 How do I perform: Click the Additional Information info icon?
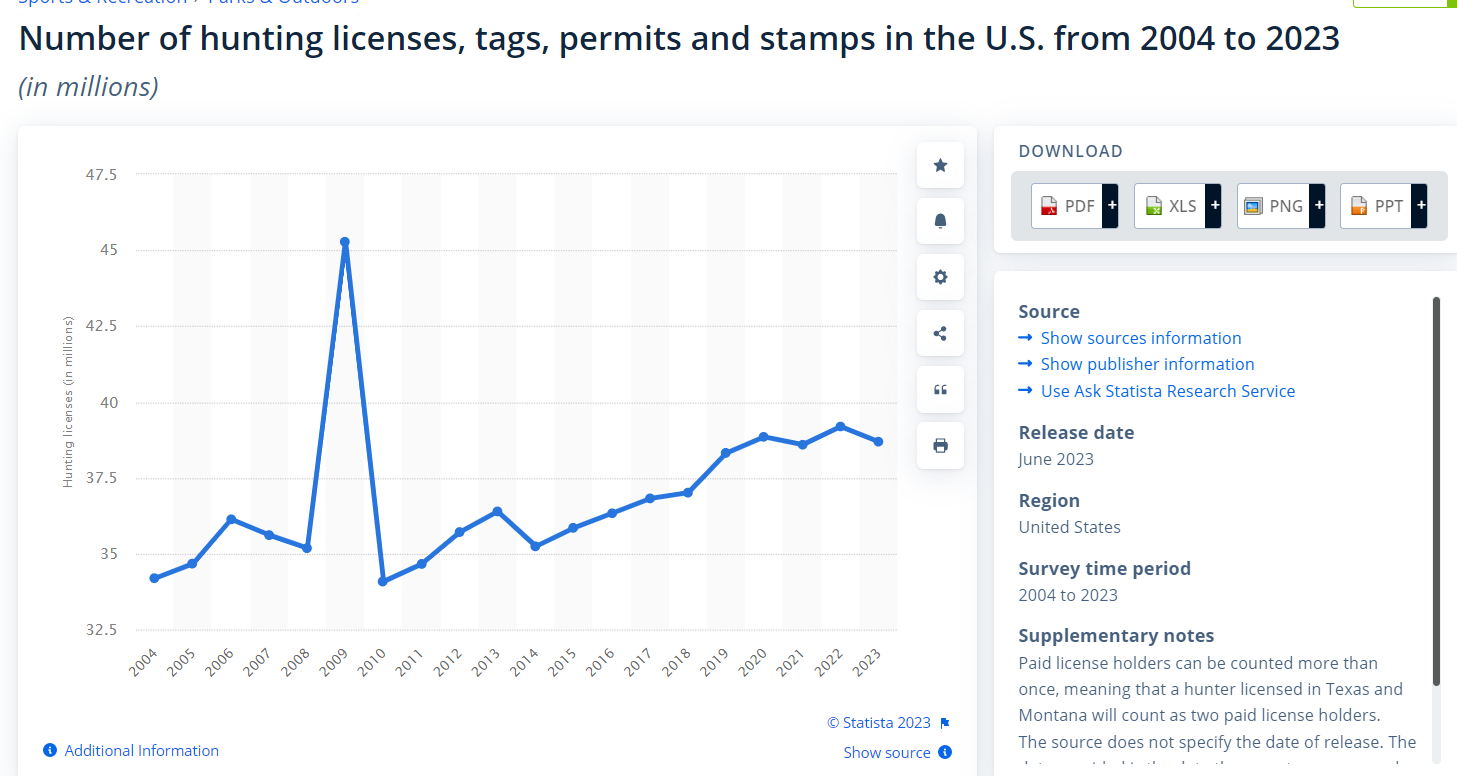pos(50,750)
